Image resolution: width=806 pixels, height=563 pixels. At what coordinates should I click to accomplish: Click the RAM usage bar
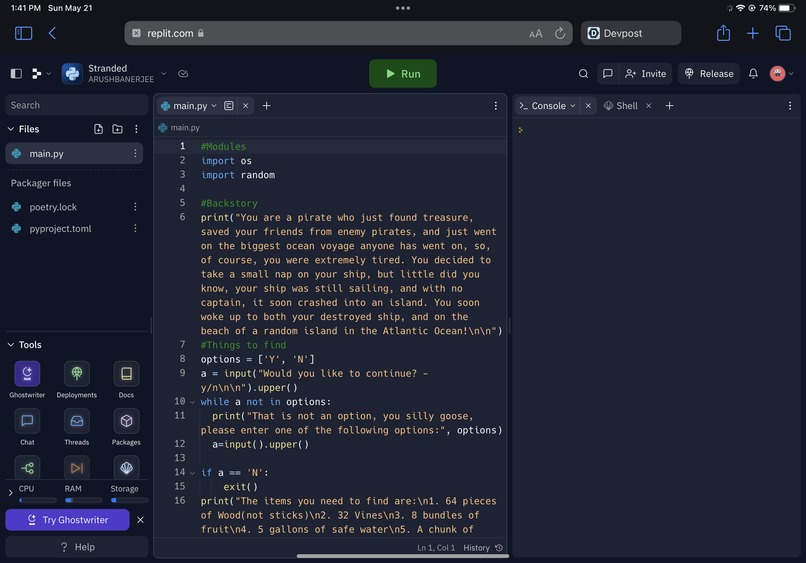[84, 500]
